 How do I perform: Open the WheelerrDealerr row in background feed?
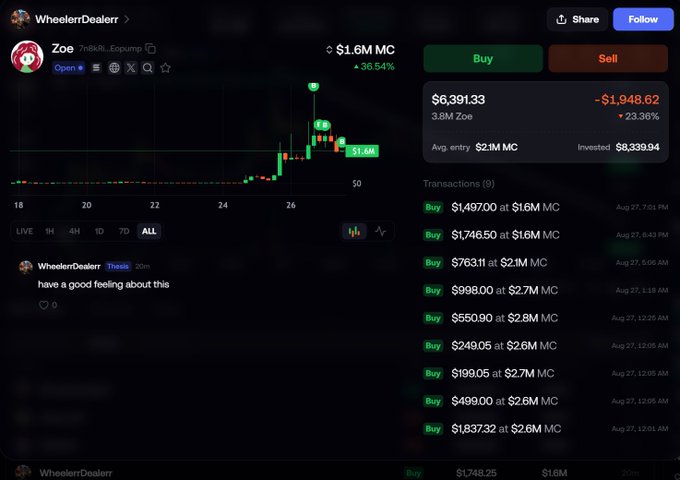(340, 473)
